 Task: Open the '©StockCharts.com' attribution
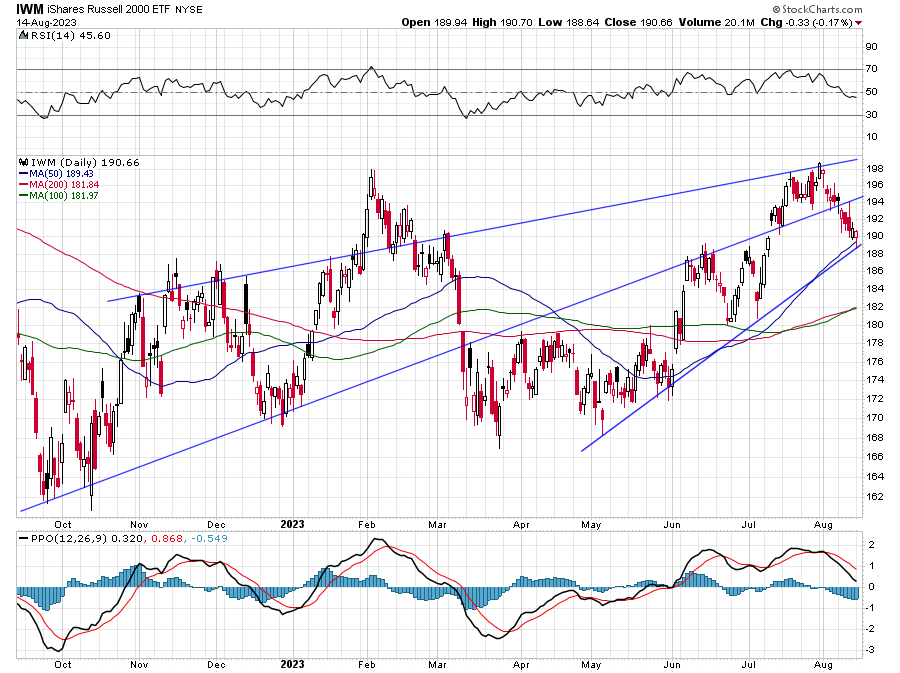point(817,9)
